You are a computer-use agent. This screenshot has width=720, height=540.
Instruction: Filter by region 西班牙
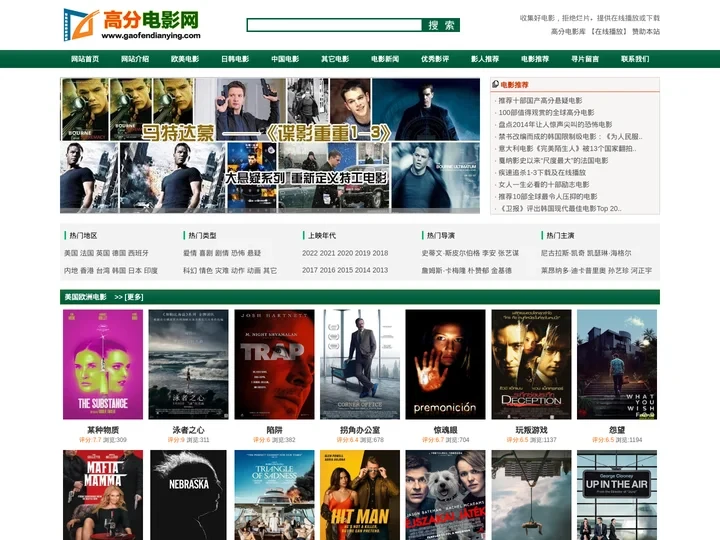(x=138, y=253)
